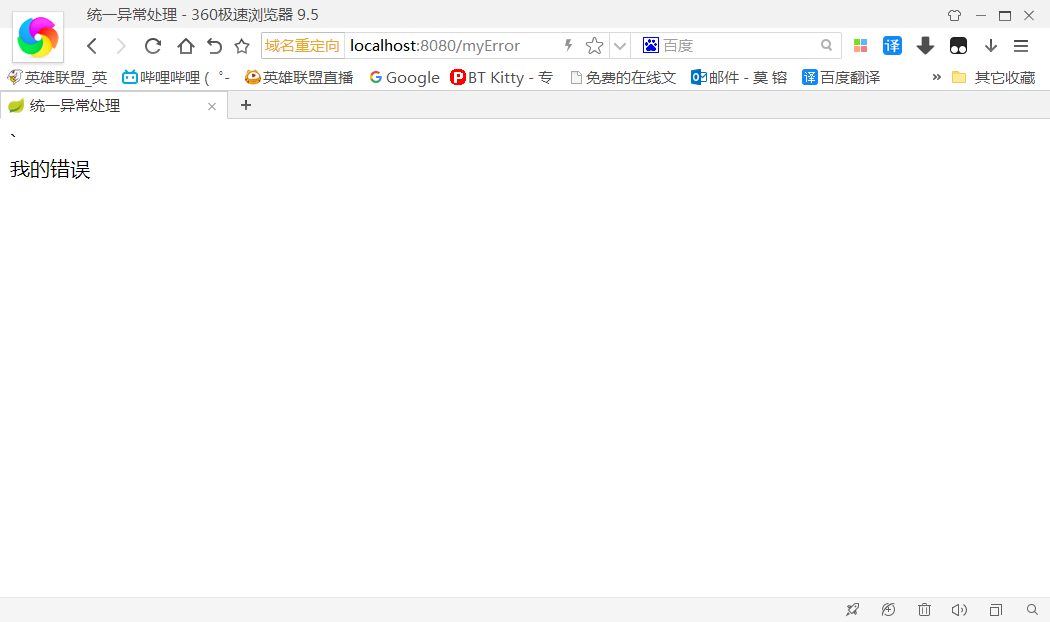
Task: Open the browser home page
Action: 185,46
